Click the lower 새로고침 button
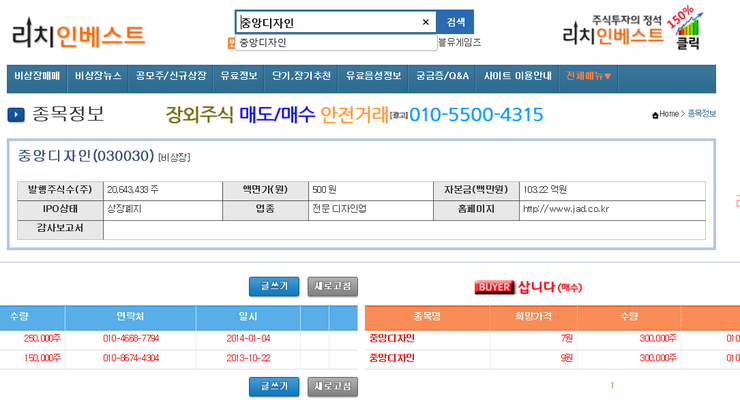The height and width of the screenshot is (409, 740). tap(333, 386)
